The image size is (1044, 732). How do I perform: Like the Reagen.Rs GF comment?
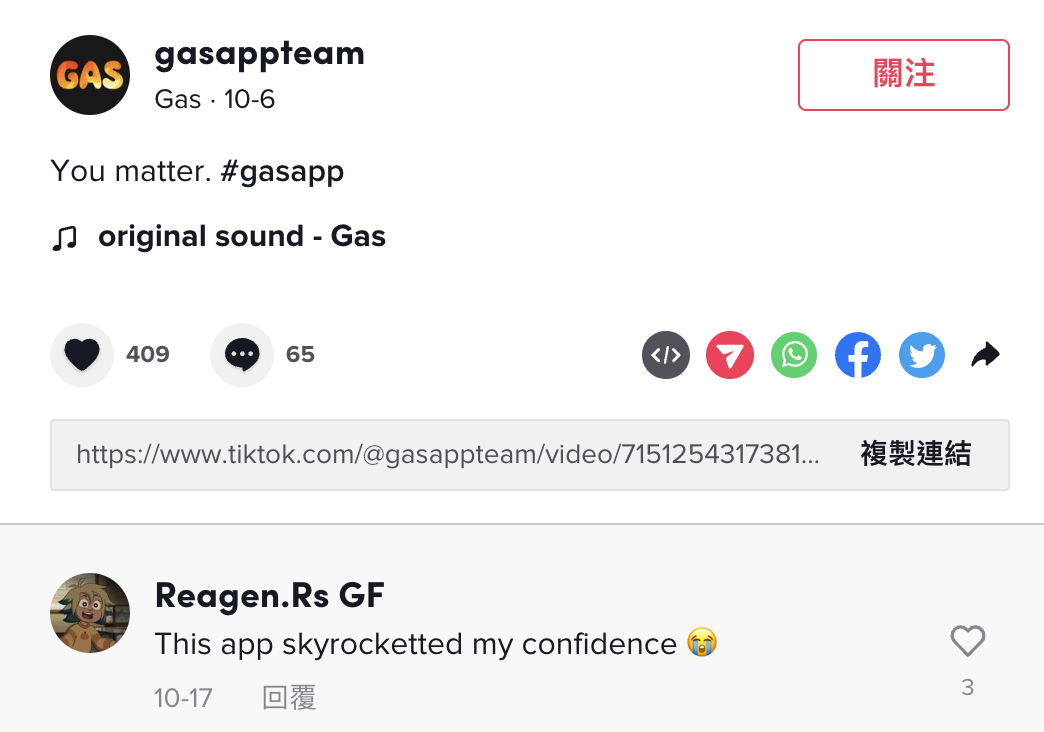tap(967, 642)
